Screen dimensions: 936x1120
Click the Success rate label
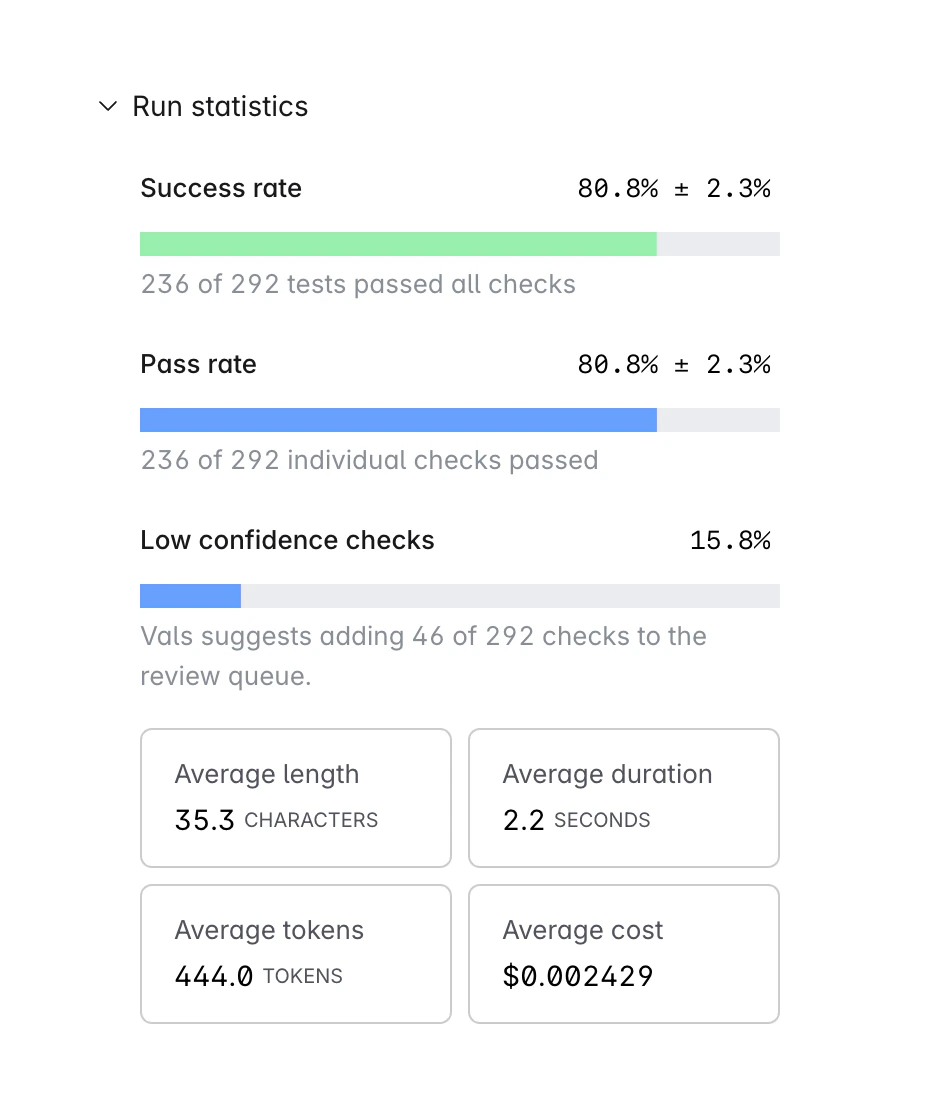(220, 188)
